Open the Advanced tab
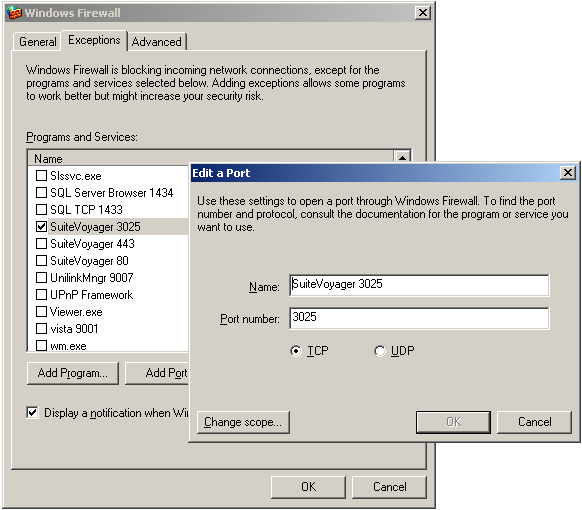This screenshot has width=582, height=510. (157, 42)
